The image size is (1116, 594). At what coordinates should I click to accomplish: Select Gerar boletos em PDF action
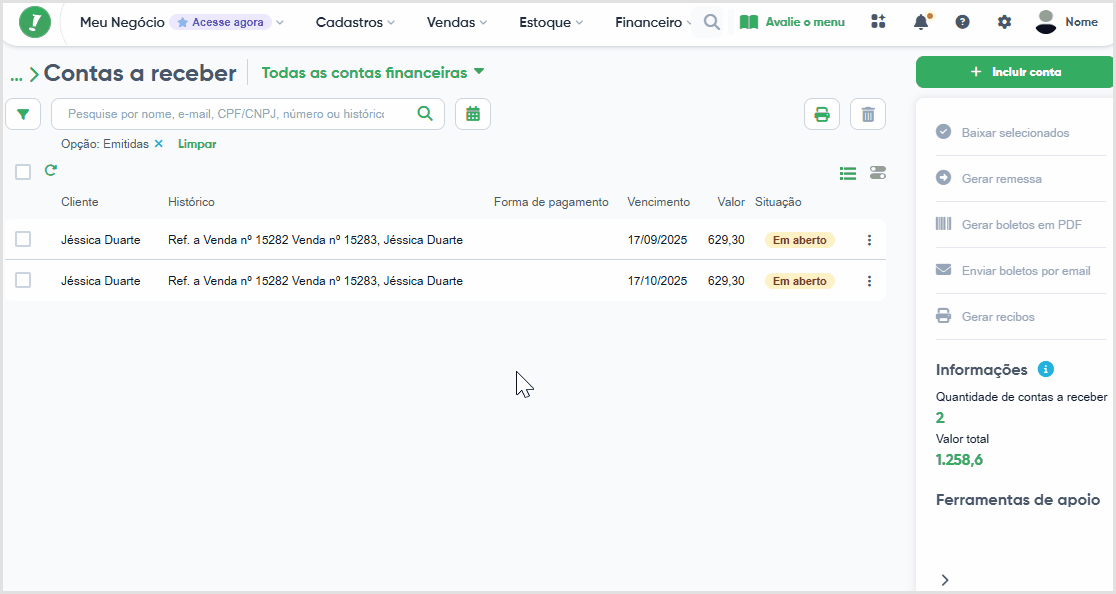(1021, 225)
